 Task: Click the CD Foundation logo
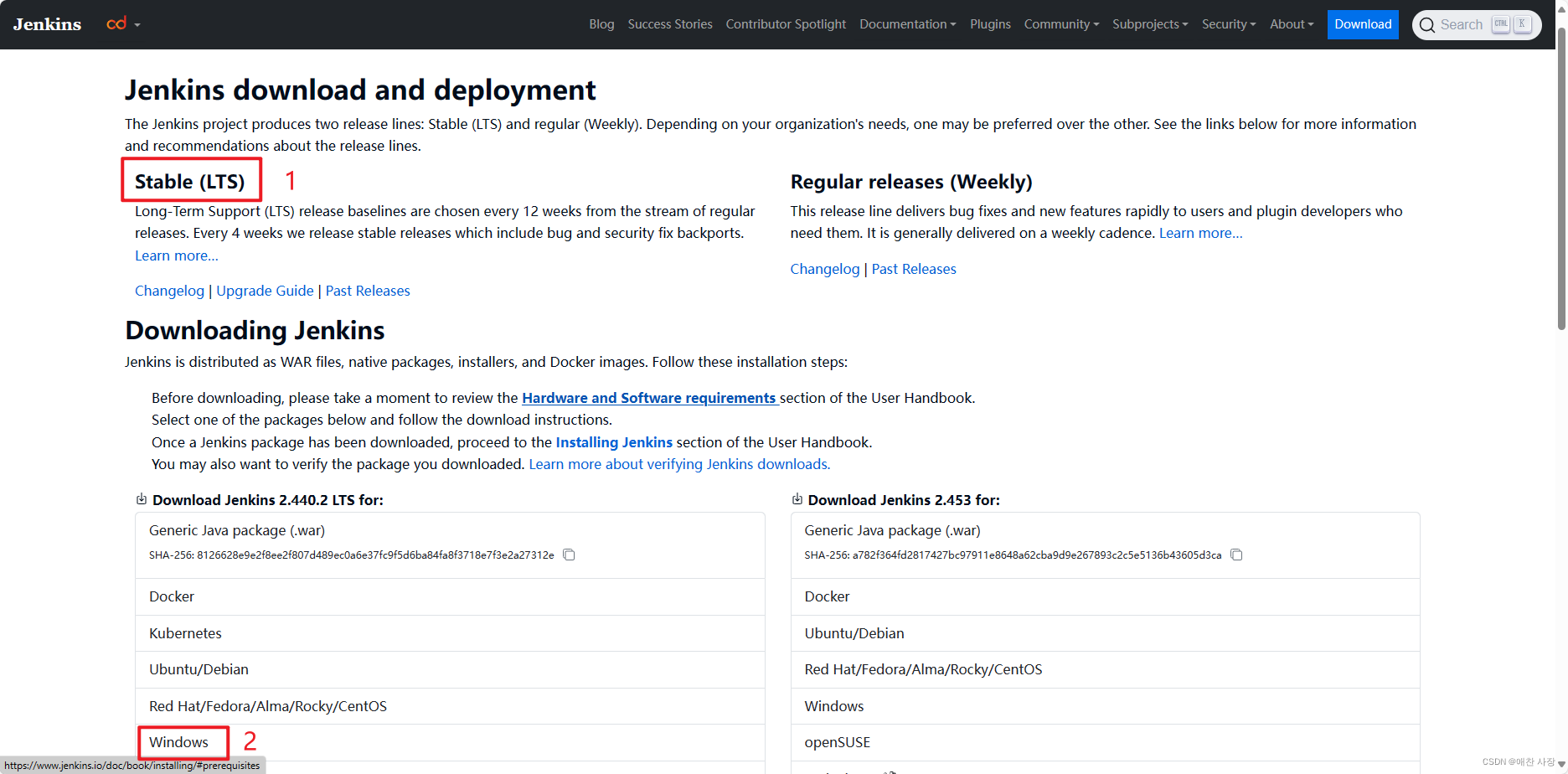point(116,24)
